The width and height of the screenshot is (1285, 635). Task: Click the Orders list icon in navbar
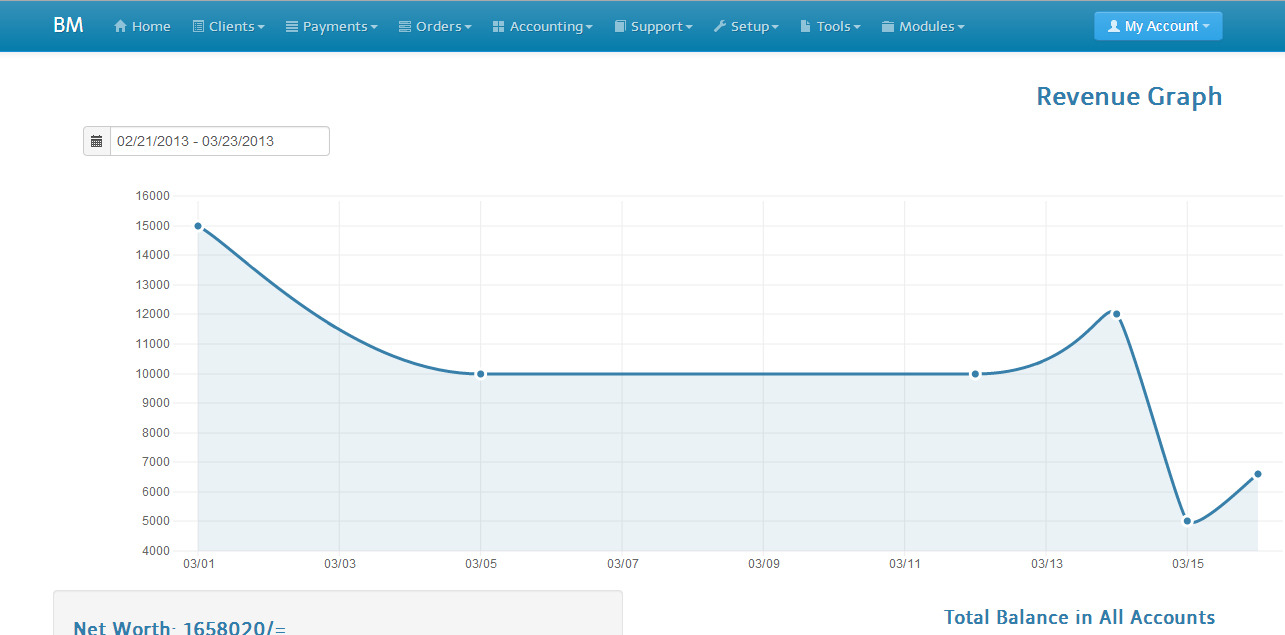coord(405,27)
